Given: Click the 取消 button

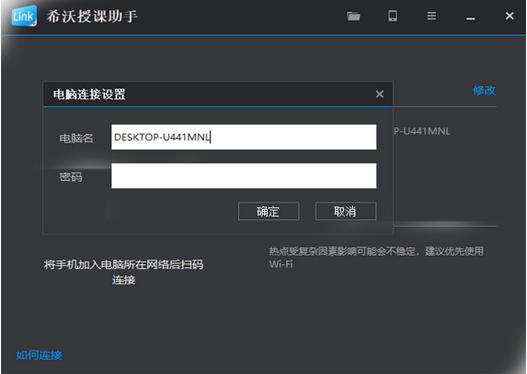Looking at the screenshot, I should point(346,211).
